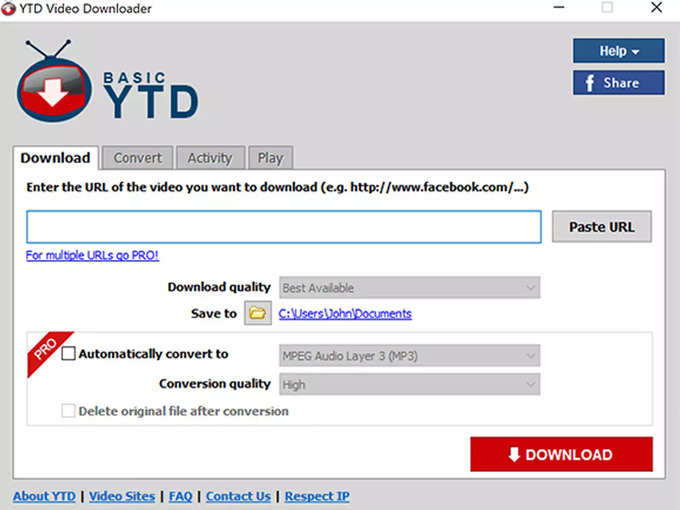The height and width of the screenshot is (510, 680).
Task: Open the Conversion quality High dropdown
Action: click(409, 384)
